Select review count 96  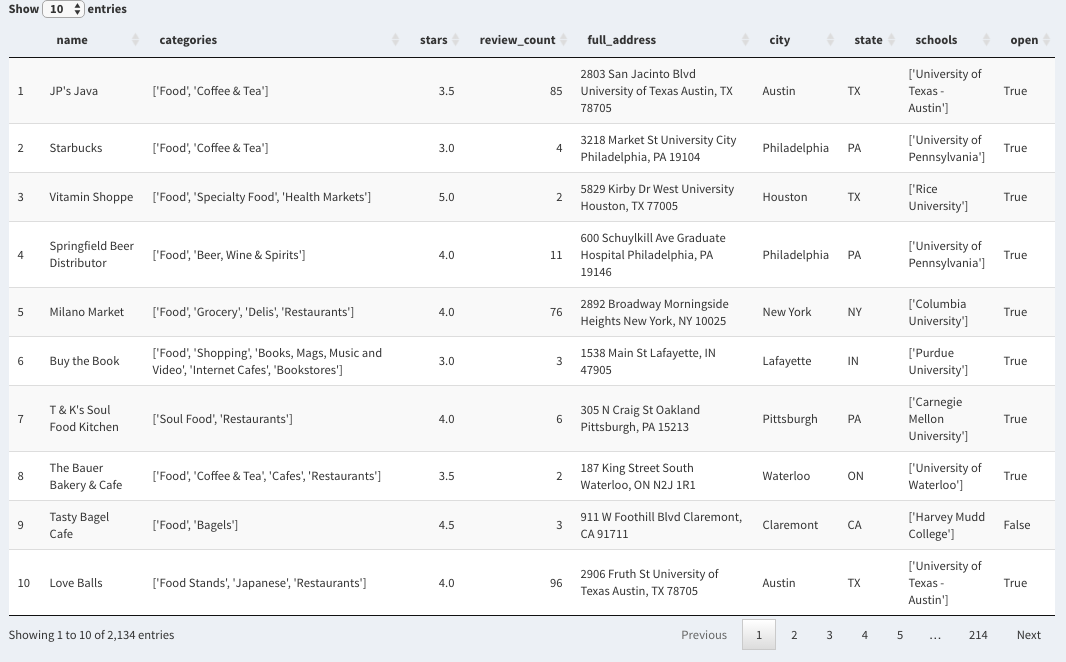(x=556, y=583)
